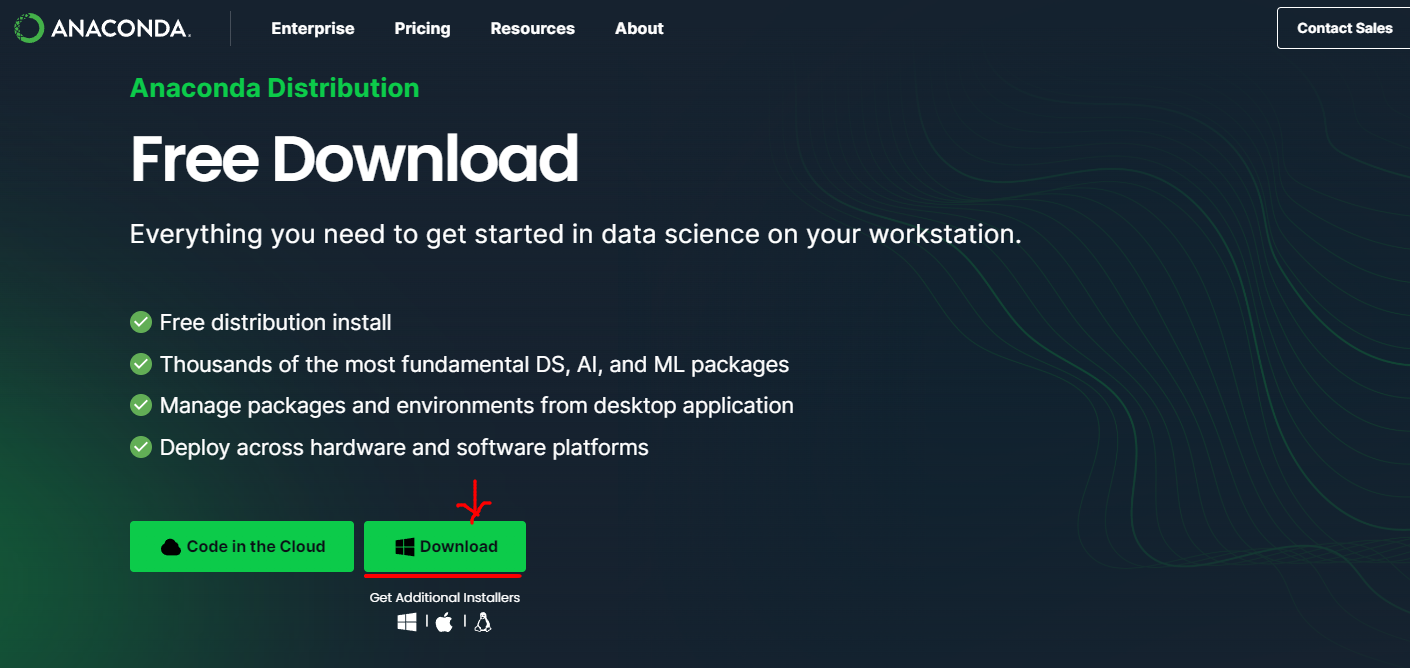Select the Windows installer icon under Additional Installers
Viewport: 1410px width, 668px height.
[407, 622]
